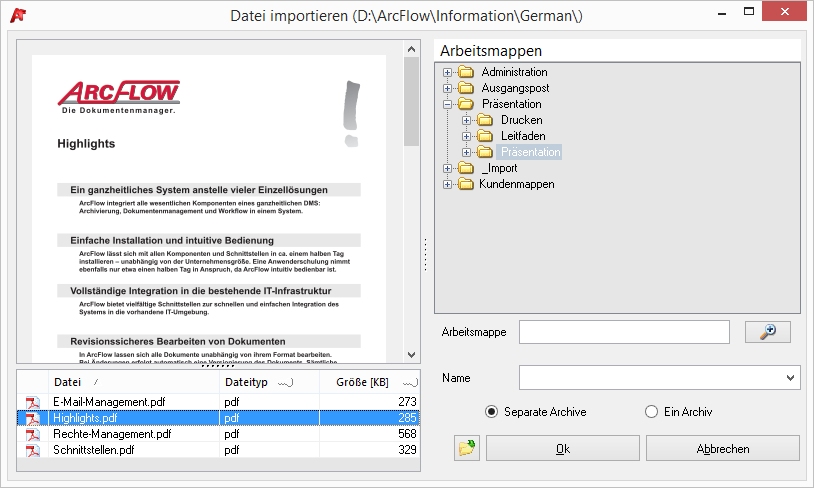This screenshot has width=814, height=488.
Task: Sort file list by Datei column
Action: pos(134,382)
